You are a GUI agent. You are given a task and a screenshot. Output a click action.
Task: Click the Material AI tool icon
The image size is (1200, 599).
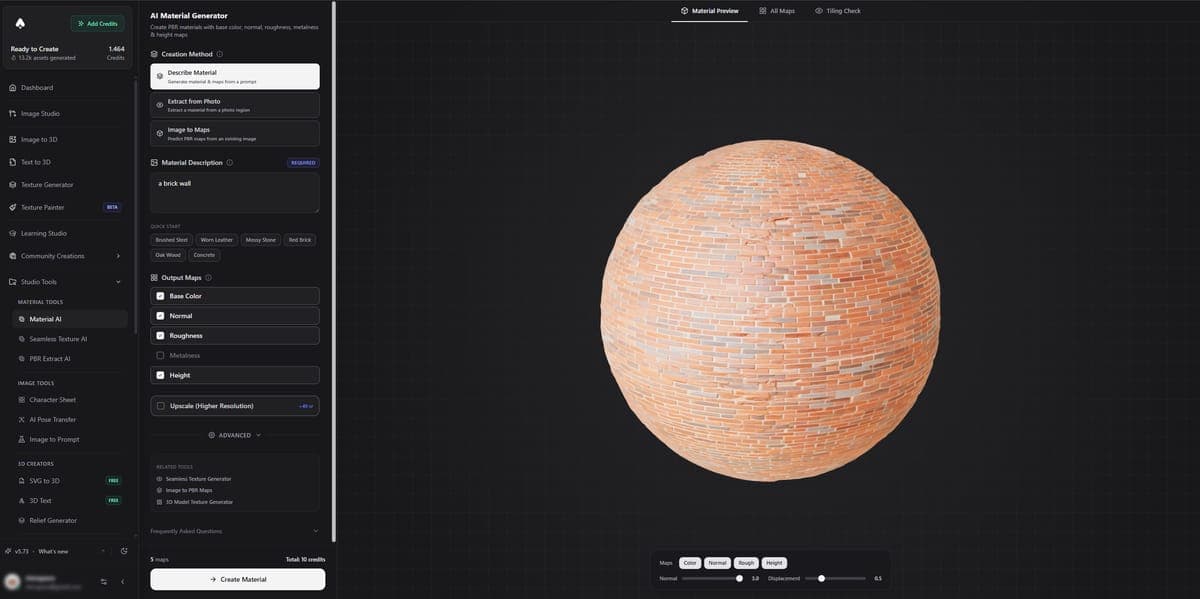[22, 319]
